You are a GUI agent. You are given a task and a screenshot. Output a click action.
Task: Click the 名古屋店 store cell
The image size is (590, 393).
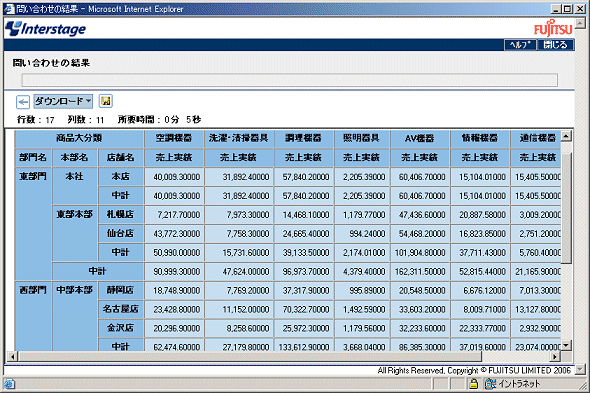tap(121, 309)
